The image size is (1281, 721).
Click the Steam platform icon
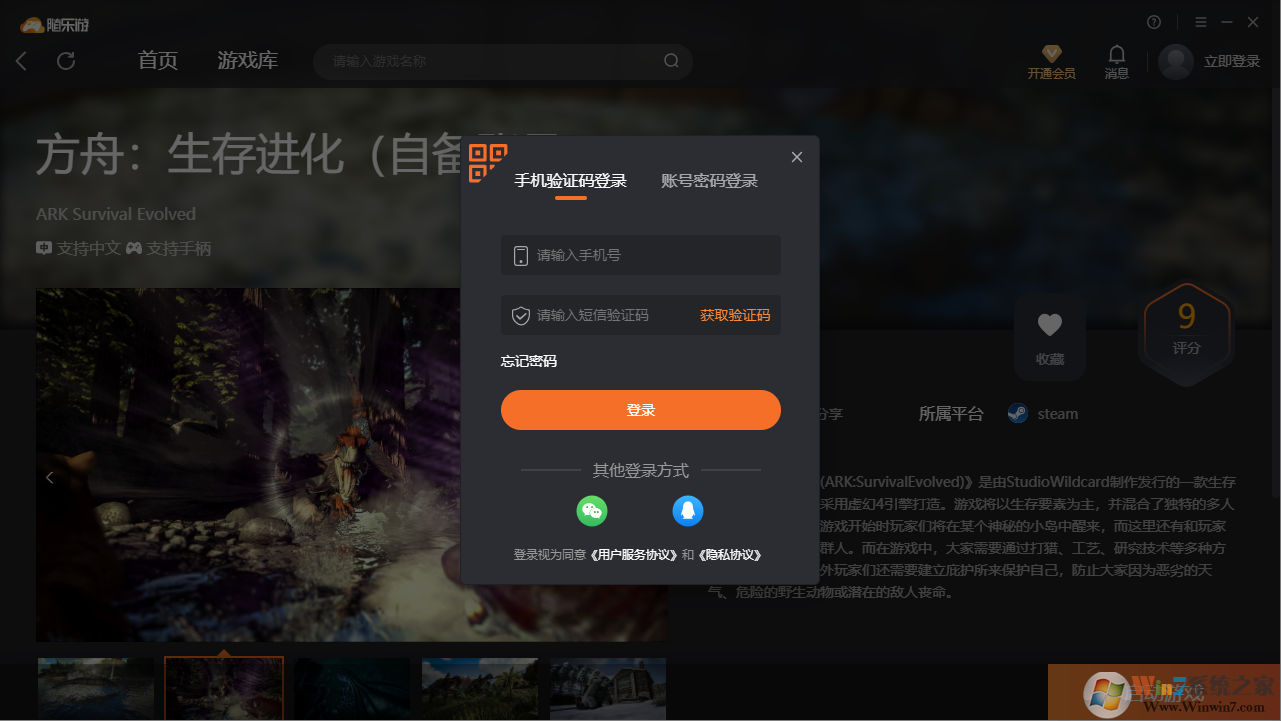tap(1016, 413)
